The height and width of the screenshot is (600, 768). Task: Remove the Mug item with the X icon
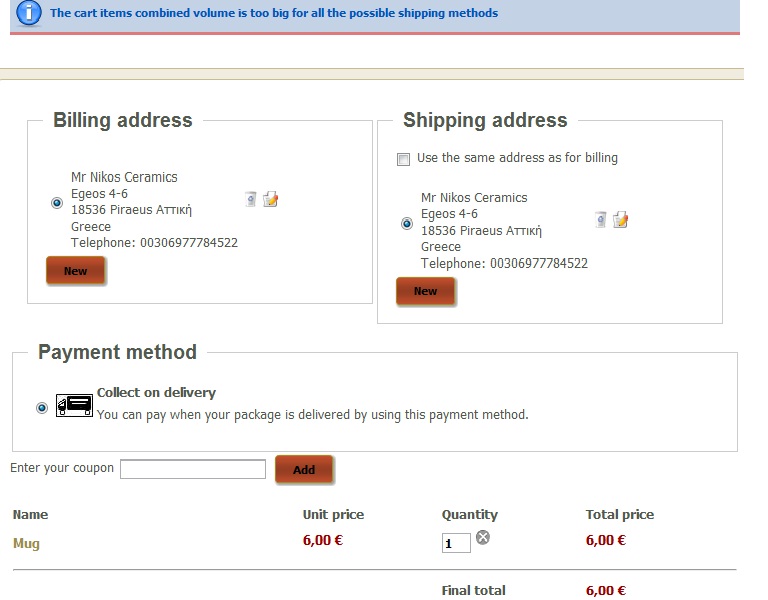click(x=483, y=537)
